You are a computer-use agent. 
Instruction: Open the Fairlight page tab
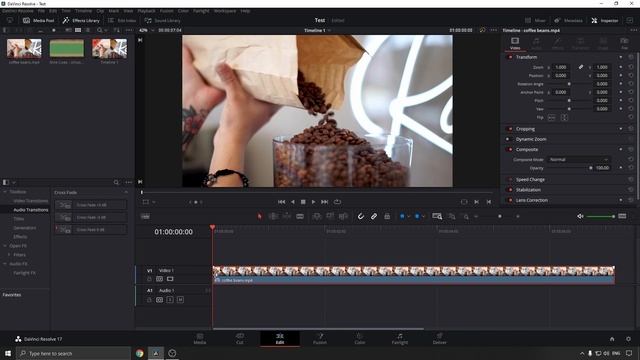point(400,339)
